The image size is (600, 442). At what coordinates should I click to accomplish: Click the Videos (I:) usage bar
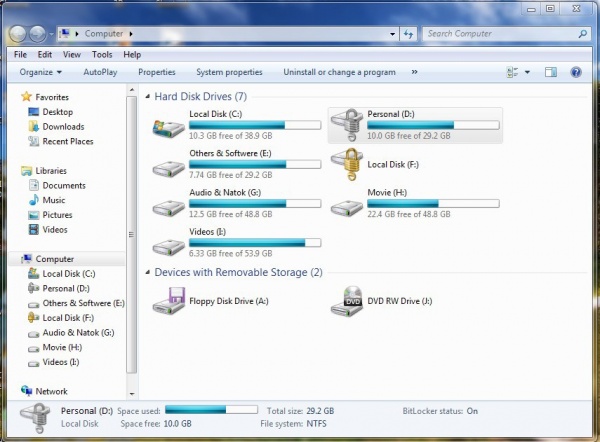click(255, 243)
